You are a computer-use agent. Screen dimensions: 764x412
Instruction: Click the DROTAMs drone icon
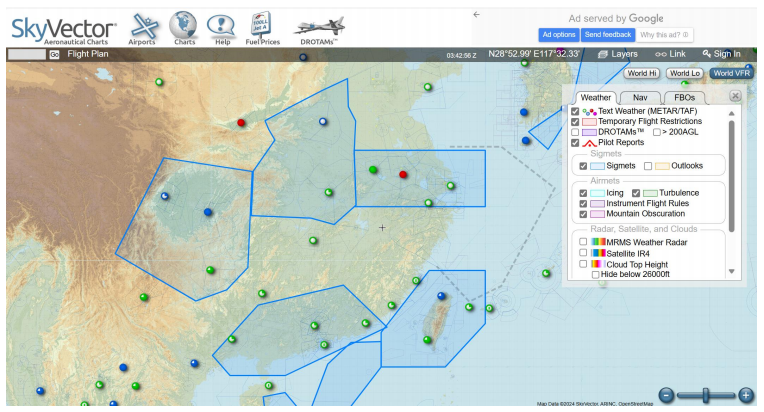[x=321, y=27]
